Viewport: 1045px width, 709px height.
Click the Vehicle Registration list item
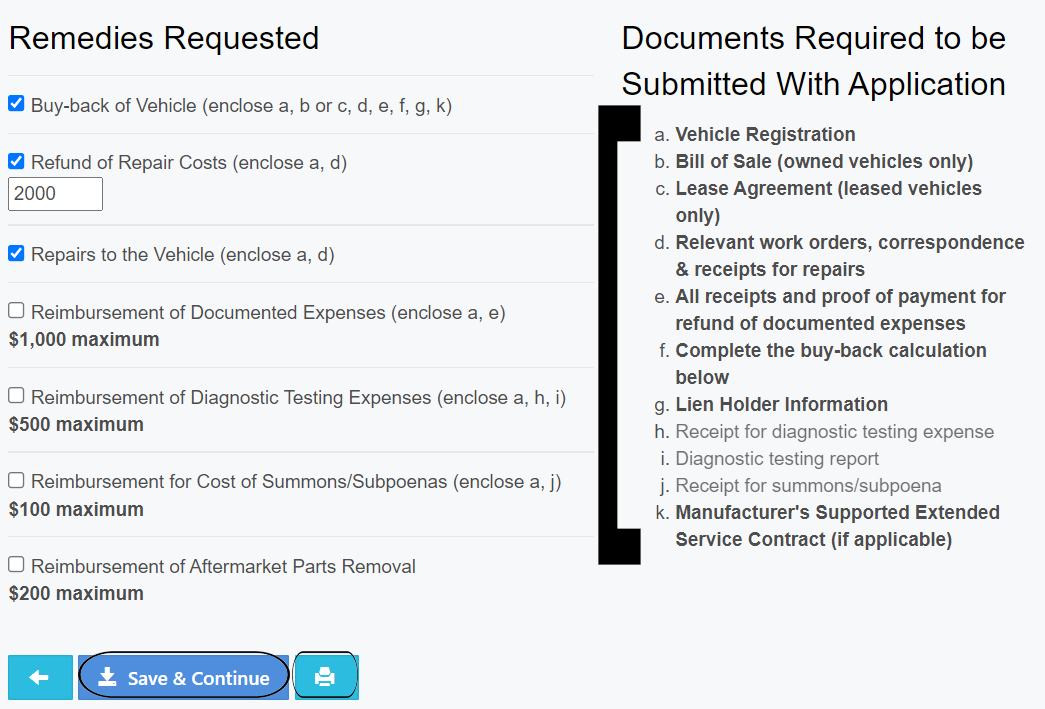[x=765, y=135]
